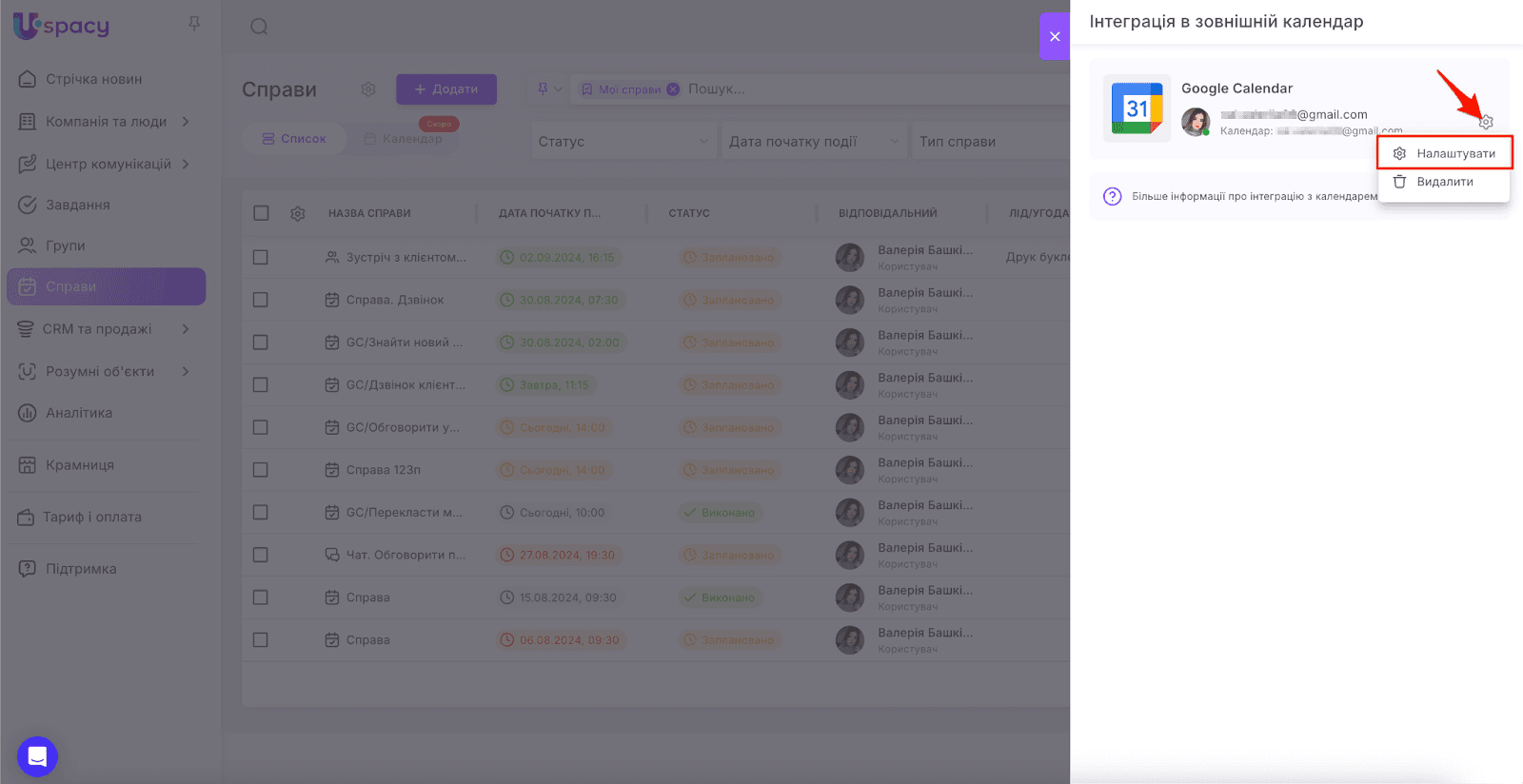Expand the Компанія та люди sidebar section

click(x=105, y=122)
